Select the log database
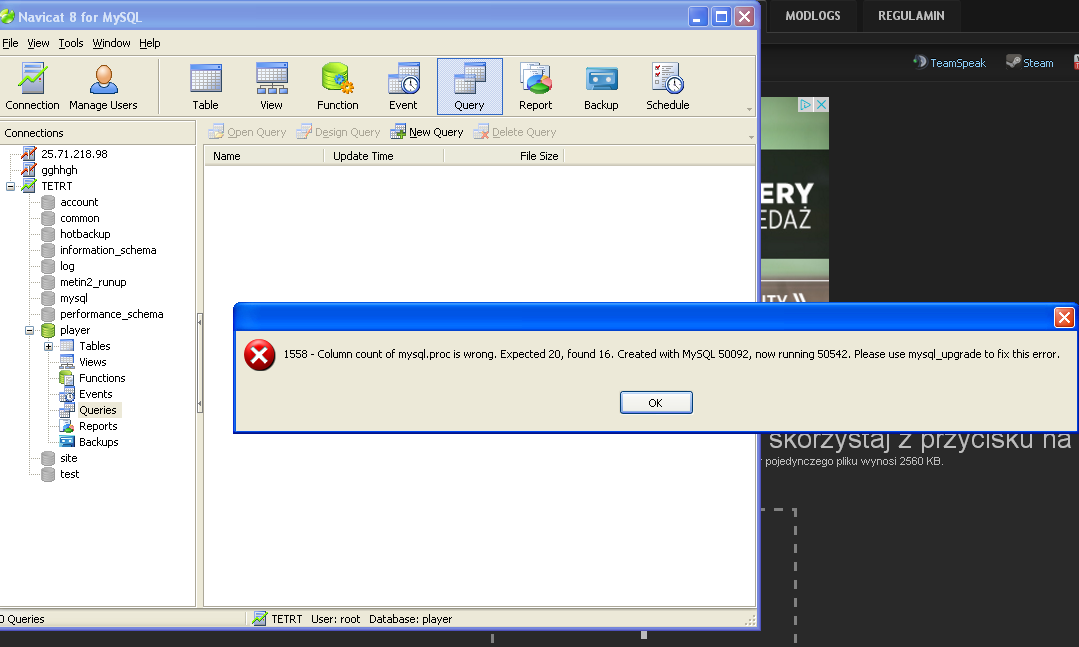The width and height of the screenshot is (1079, 647). coord(67,266)
